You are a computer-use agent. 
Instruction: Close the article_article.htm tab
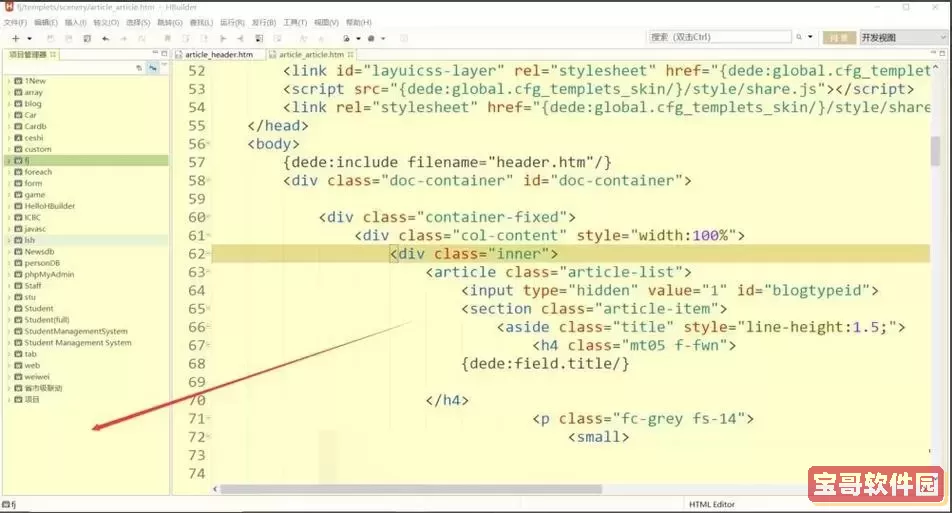pyautogui.click(x=350, y=55)
